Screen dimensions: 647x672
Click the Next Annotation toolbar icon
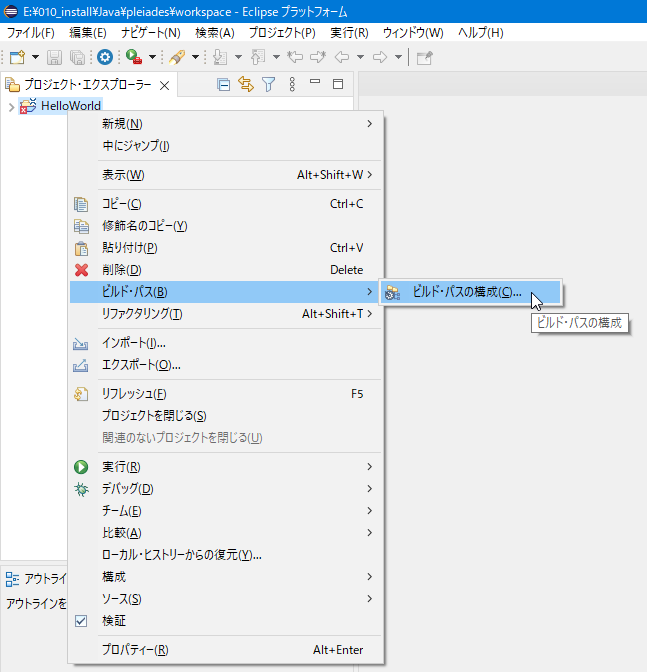(x=220, y=57)
